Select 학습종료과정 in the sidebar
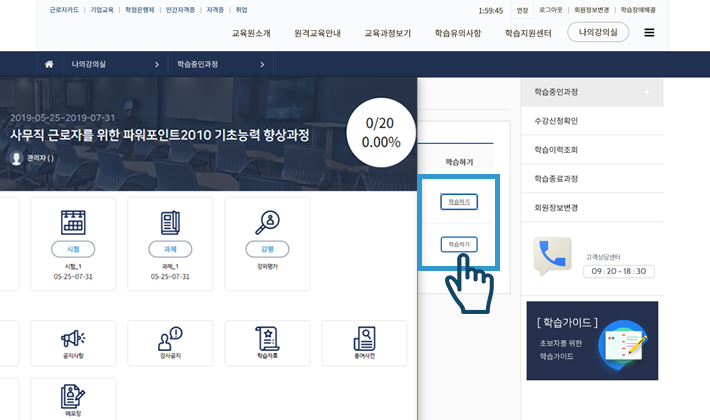 [x=592, y=179]
